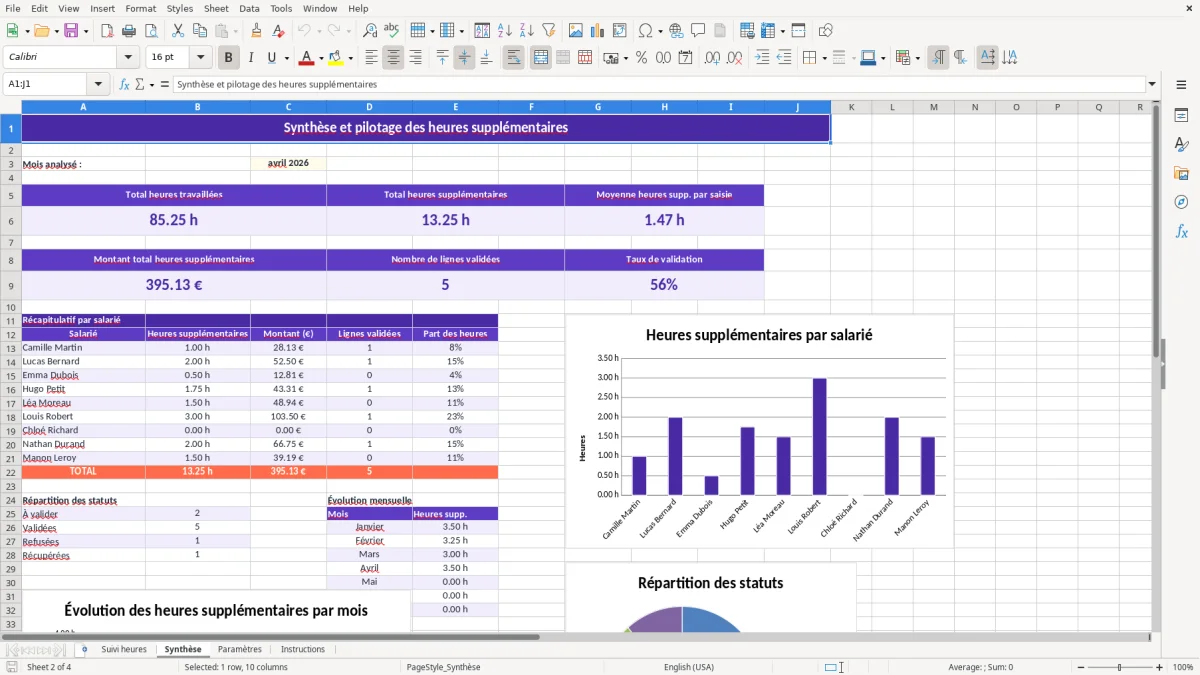
Task: Open Conditional formatting dropdown arrow
Action: (x=917, y=58)
